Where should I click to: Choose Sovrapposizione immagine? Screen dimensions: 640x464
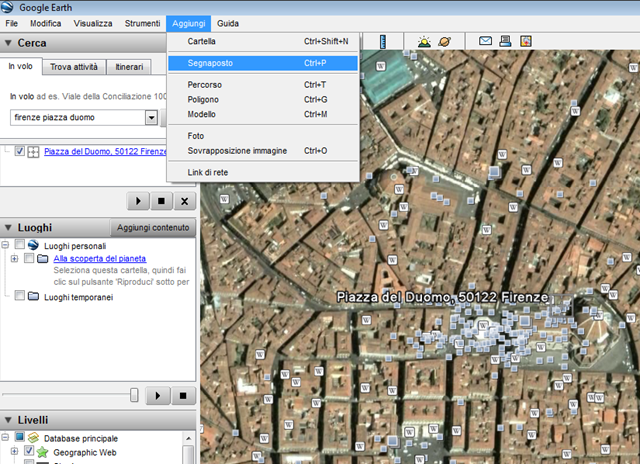(x=263, y=151)
